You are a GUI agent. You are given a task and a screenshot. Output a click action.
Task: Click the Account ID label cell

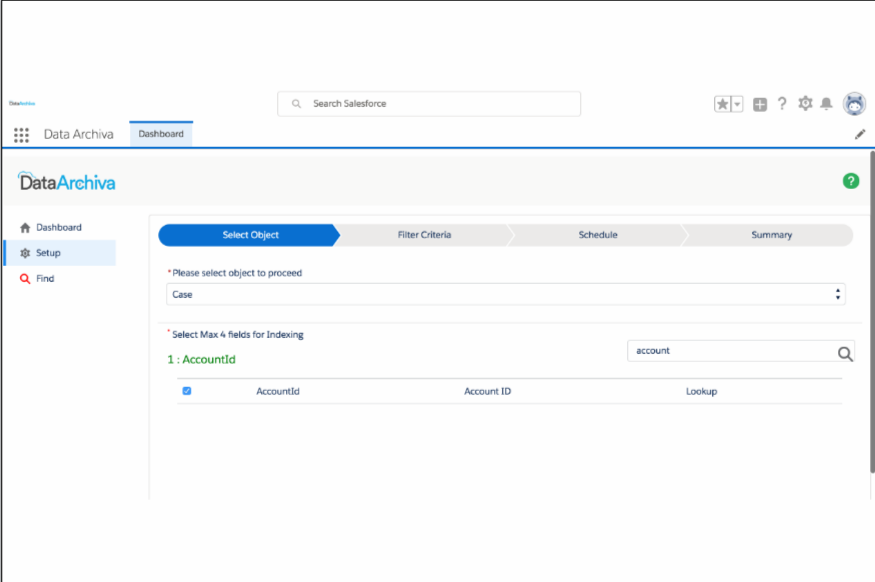[487, 391]
